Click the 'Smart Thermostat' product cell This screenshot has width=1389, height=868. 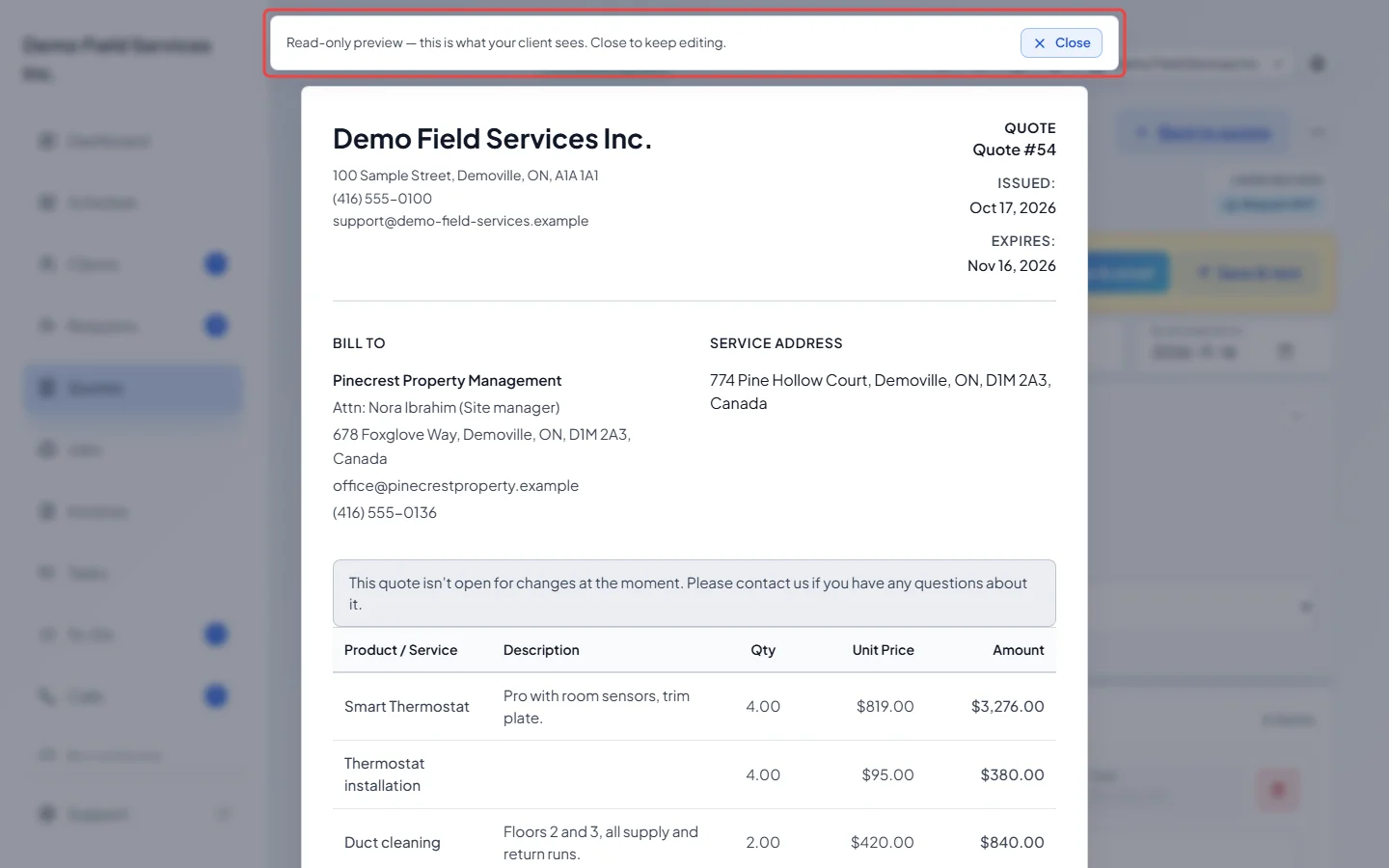407,707
